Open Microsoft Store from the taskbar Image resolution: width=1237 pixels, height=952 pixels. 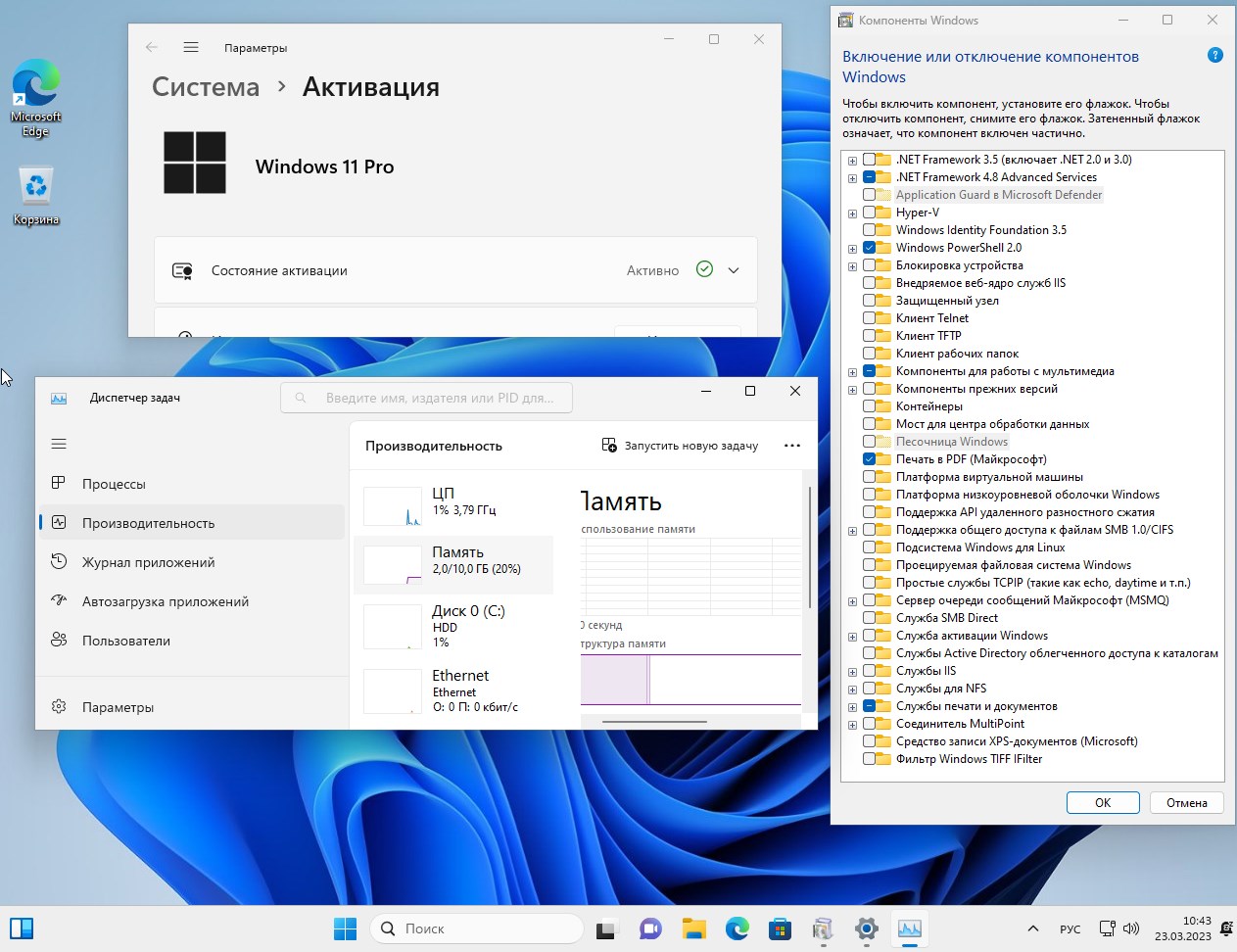point(780,928)
